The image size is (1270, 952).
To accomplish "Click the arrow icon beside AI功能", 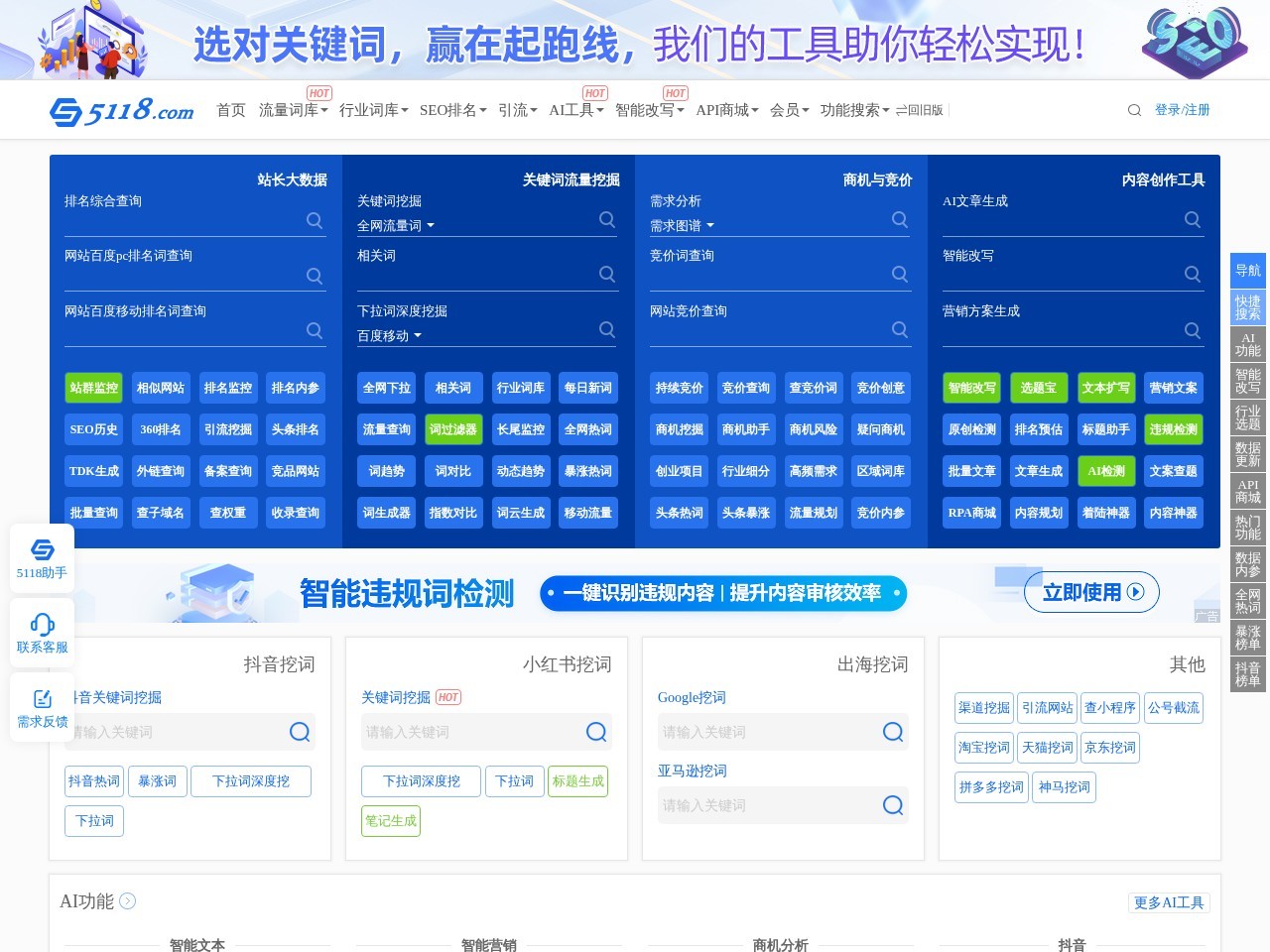I will [x=128, y=900].
